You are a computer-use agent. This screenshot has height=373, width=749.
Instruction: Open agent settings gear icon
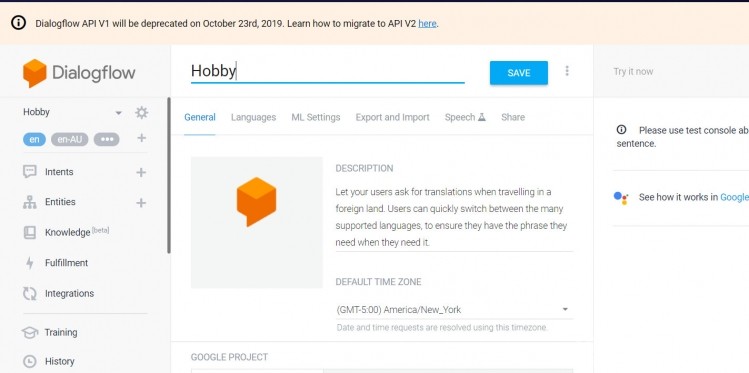point(141,113)
